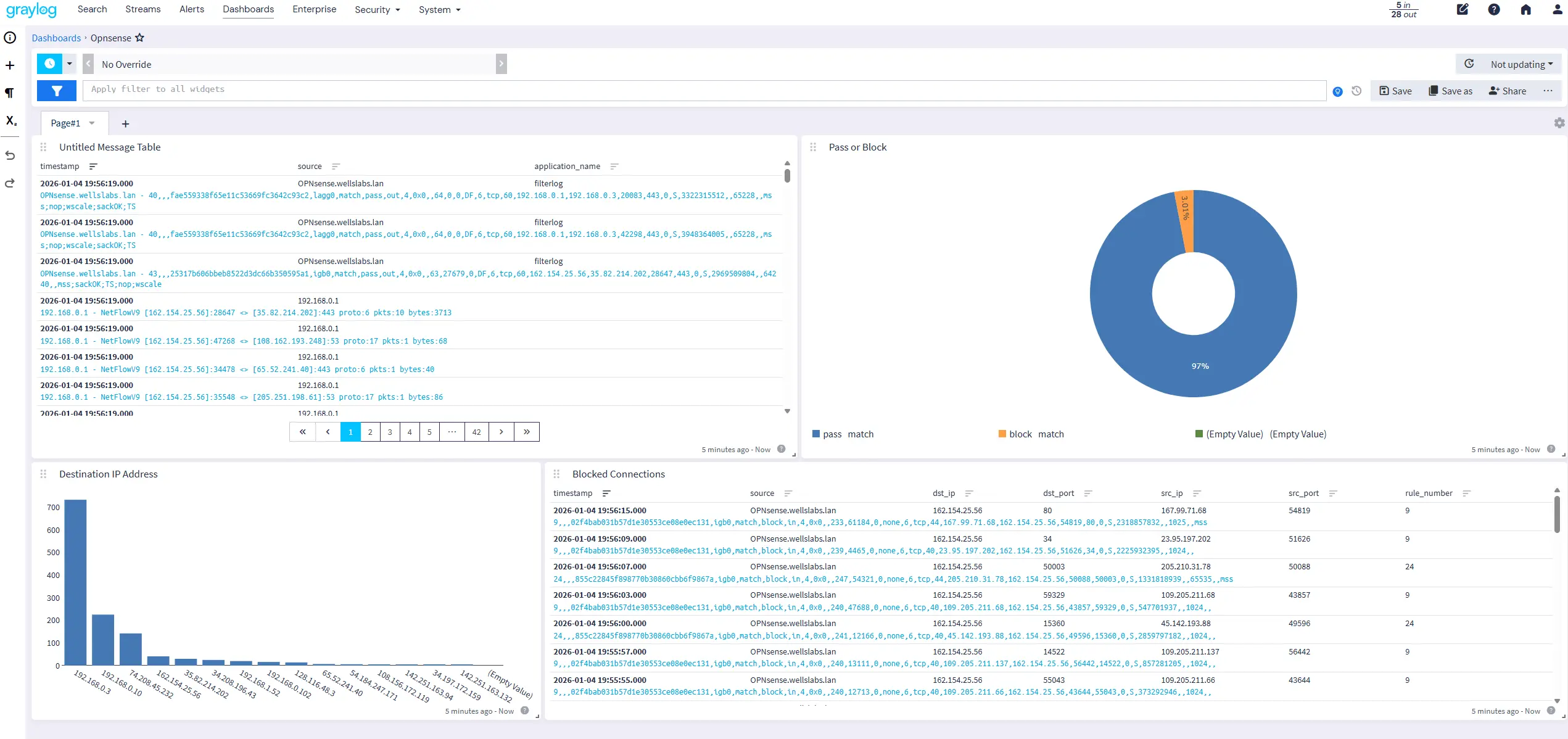Screen dimensions: 1568x739
Task: Open Not updating refresh dropdown
Action: [1521, 64]
